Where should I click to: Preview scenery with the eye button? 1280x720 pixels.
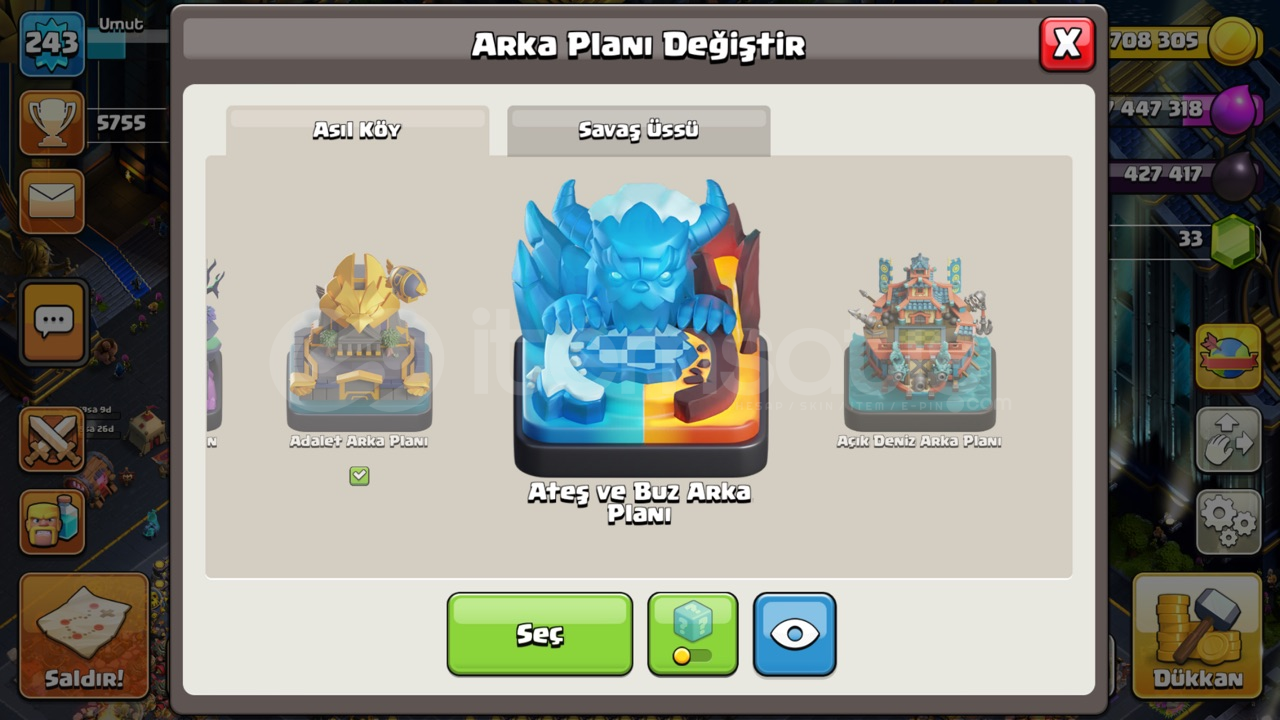[795, 634]
